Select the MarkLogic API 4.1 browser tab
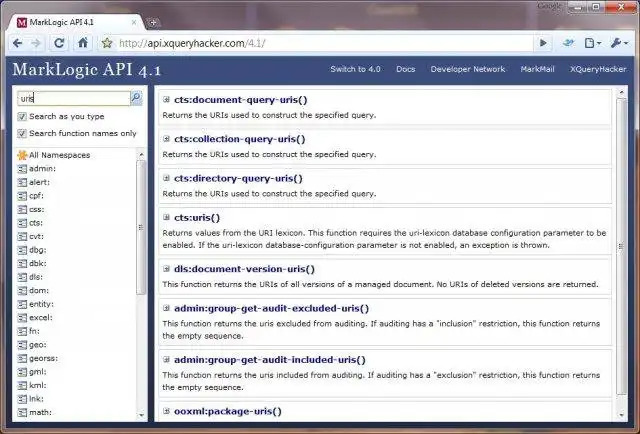This screenshot has height=434, width=640. click(76, 22)
